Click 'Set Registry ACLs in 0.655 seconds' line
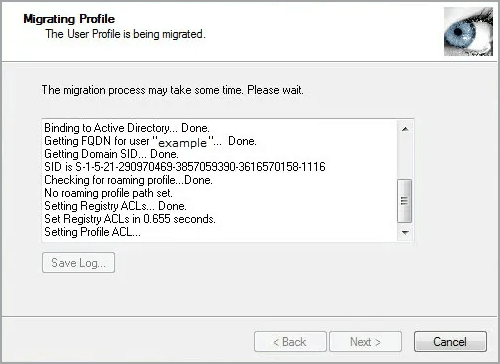 [130, 219]
